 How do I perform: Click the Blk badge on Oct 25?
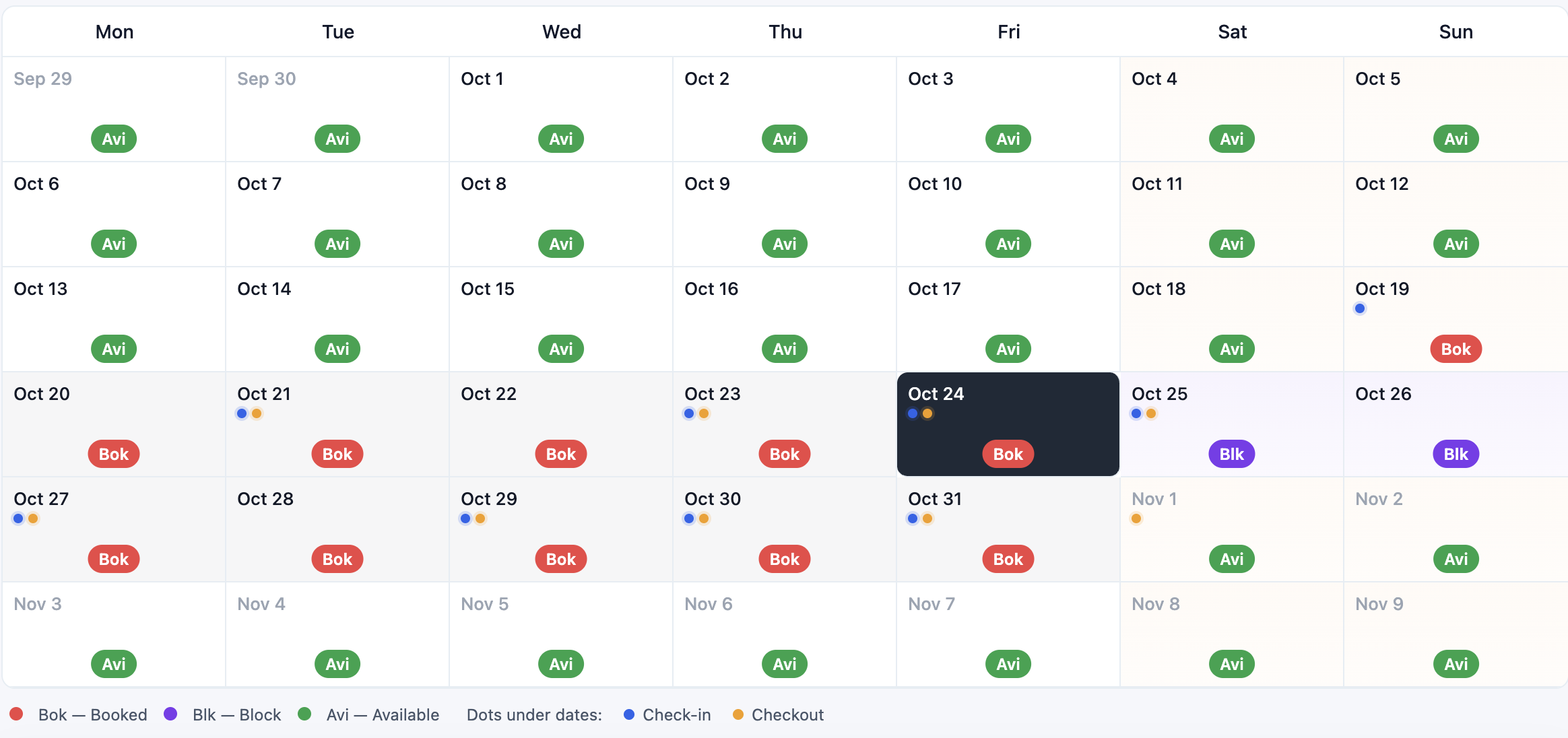(1231, 454)
